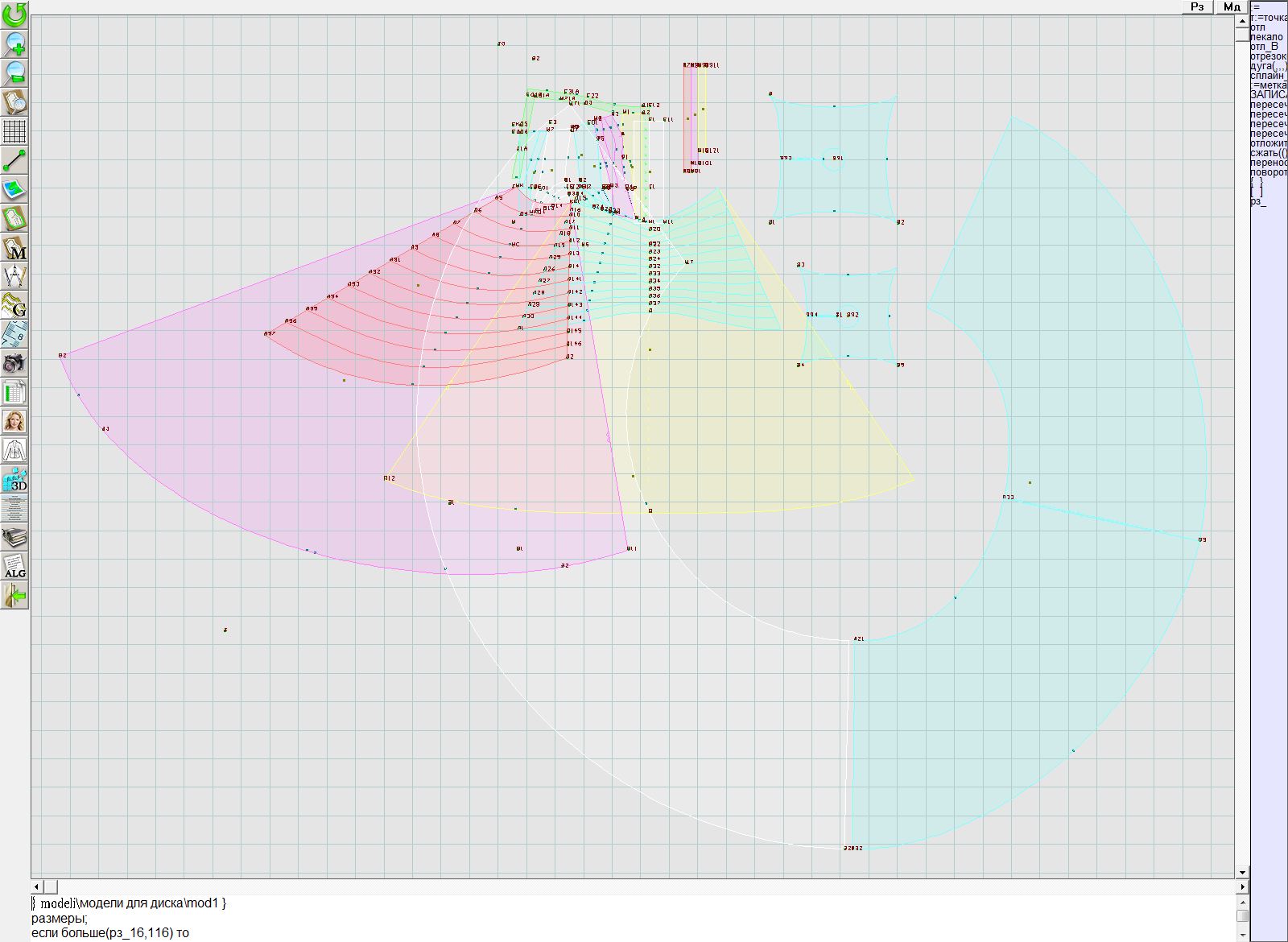The width and height of the screenshot is (1288, 942).
Task: Click the green refresh arrow icon
Action: 14,14
